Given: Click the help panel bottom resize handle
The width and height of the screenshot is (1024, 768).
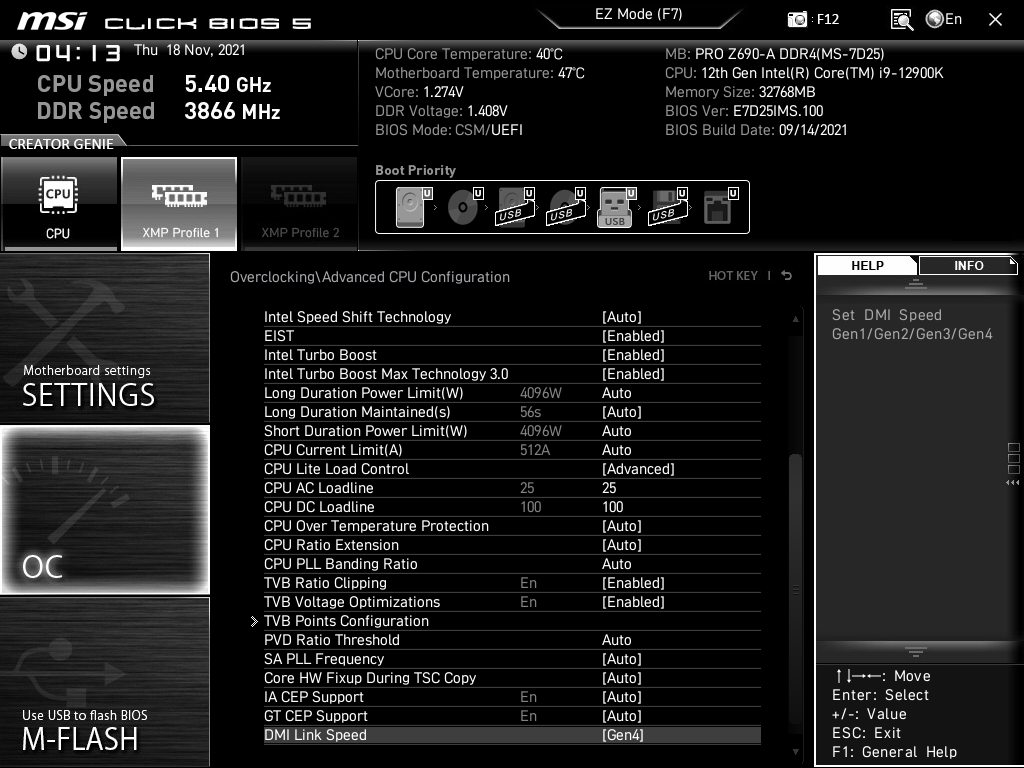Looking at the screenshot, I should (916, 652).
